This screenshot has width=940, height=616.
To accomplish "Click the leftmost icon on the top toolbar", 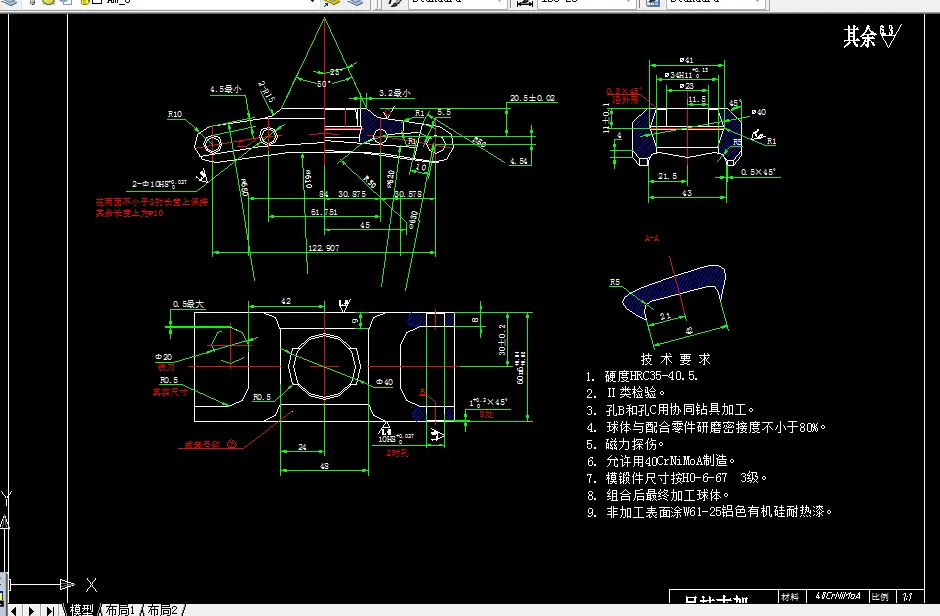I will pos(9,4).
